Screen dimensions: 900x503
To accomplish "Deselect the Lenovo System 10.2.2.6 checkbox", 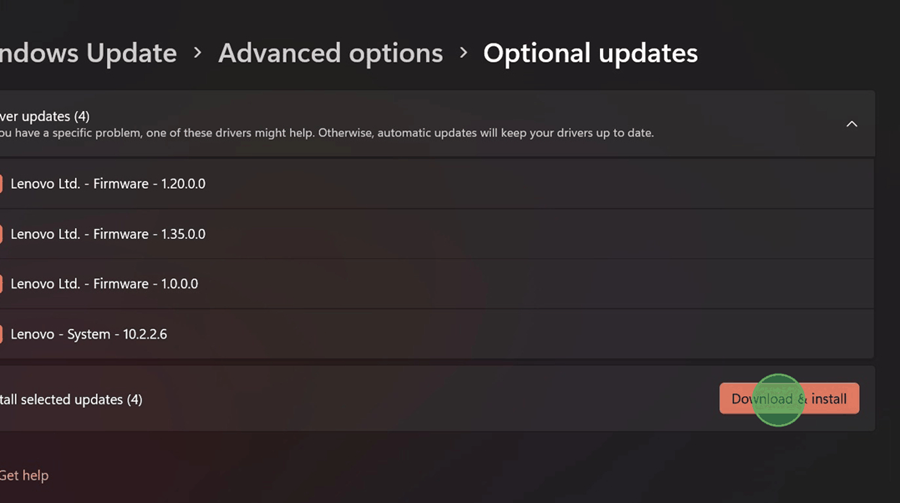I will (x=1, y=334).
